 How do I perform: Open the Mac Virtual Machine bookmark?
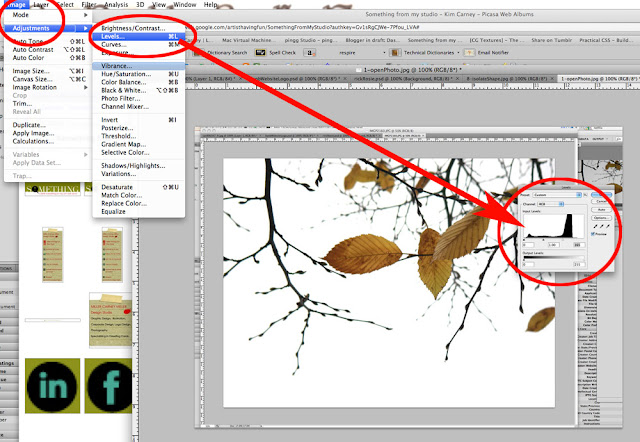pos(249,40)
